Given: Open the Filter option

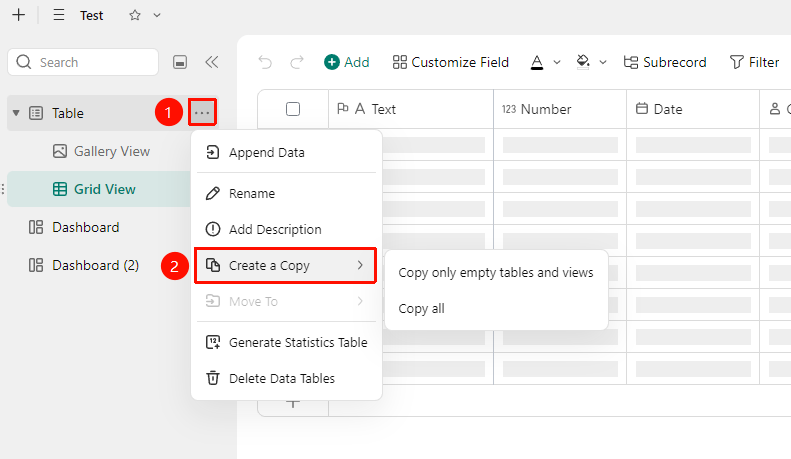Looking at the screenshot, I should point(754,62).
